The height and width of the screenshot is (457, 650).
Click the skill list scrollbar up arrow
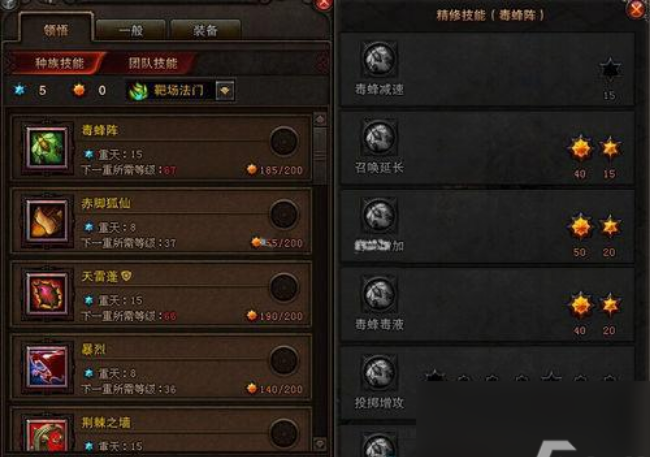(x=320, y=120)
